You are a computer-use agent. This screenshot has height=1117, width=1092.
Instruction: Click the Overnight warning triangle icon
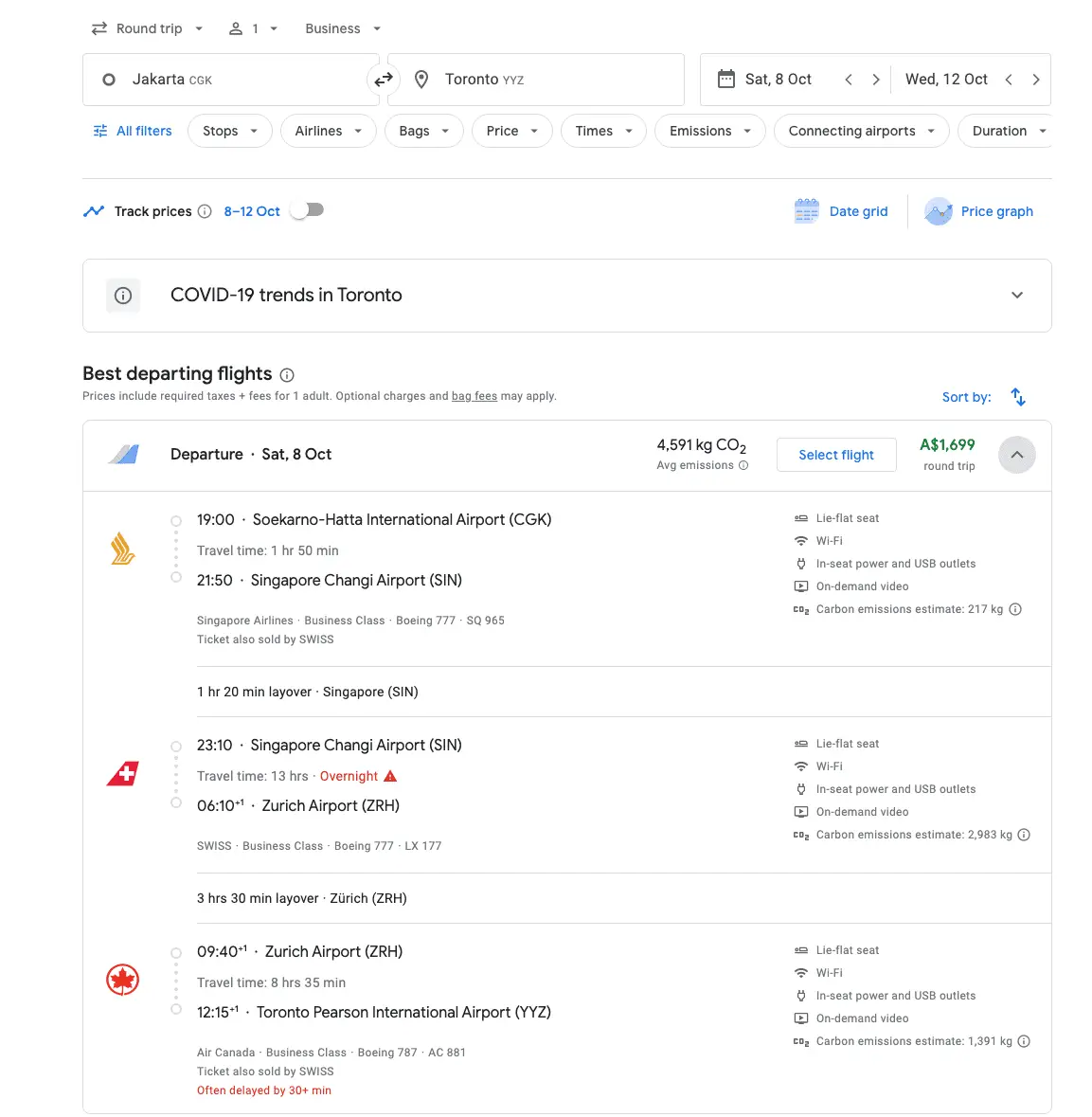(x=390, y=777)
